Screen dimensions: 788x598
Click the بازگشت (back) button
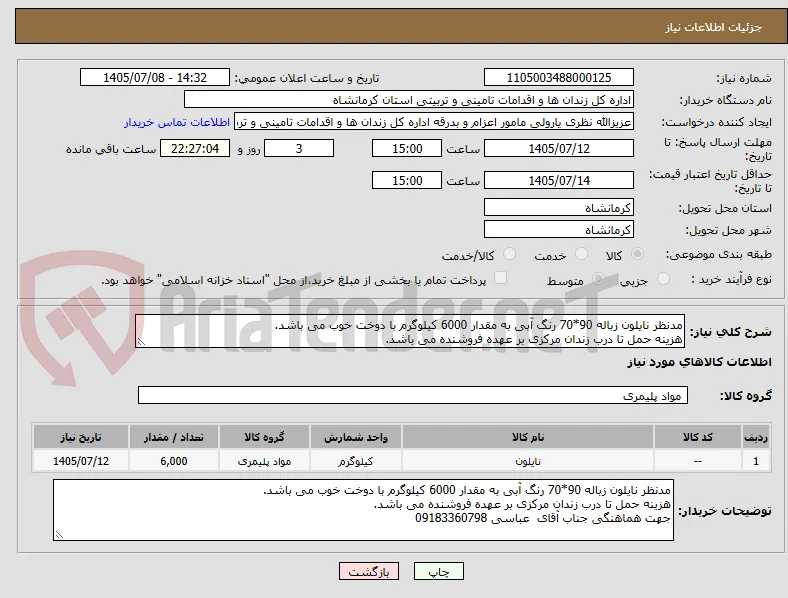click(369, 571)
